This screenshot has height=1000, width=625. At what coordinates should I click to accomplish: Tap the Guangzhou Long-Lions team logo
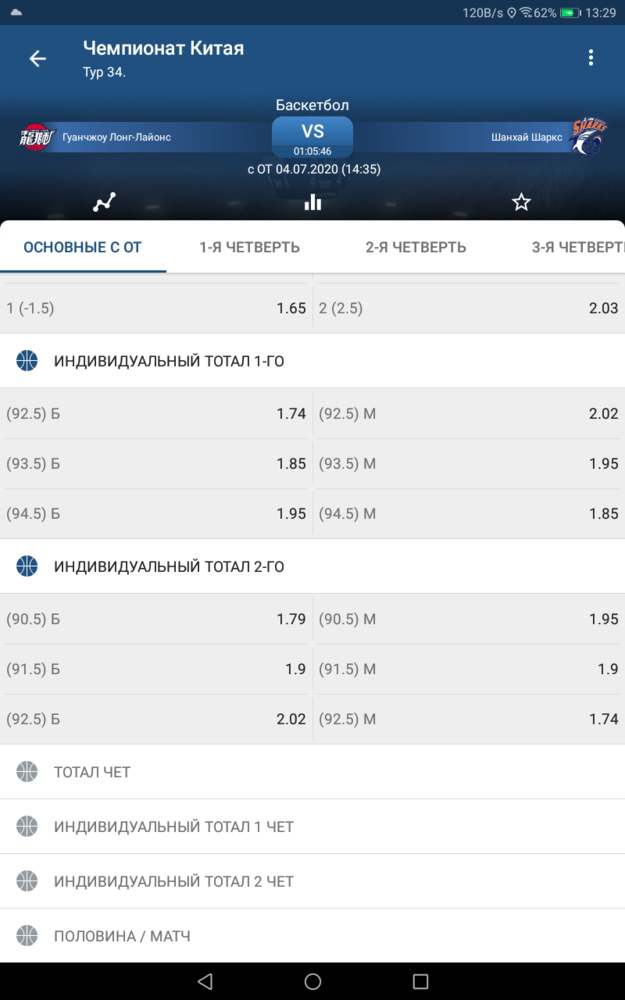pos(36,137)
